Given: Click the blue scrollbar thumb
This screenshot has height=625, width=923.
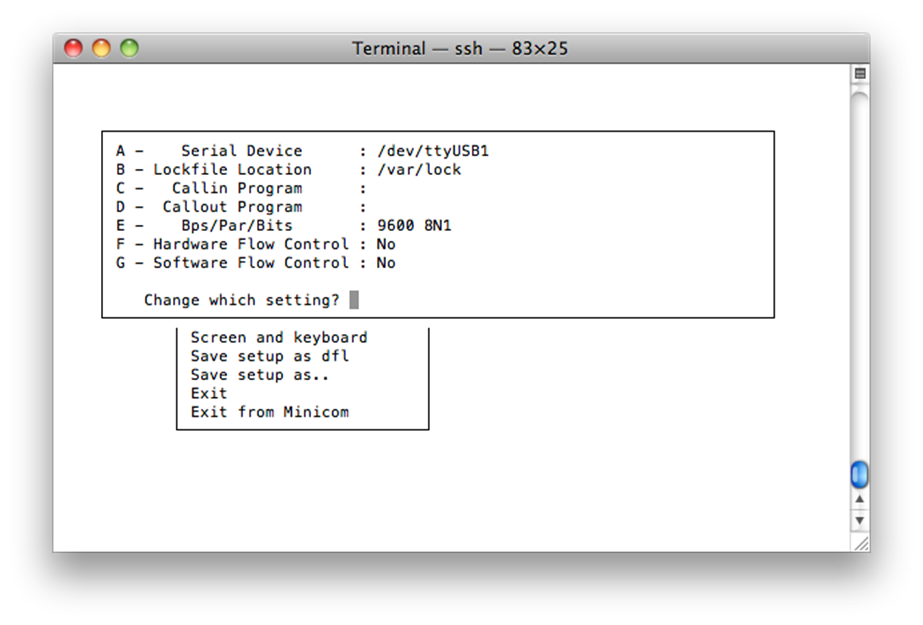Looking at the screenshot, I should pos(859,474).
